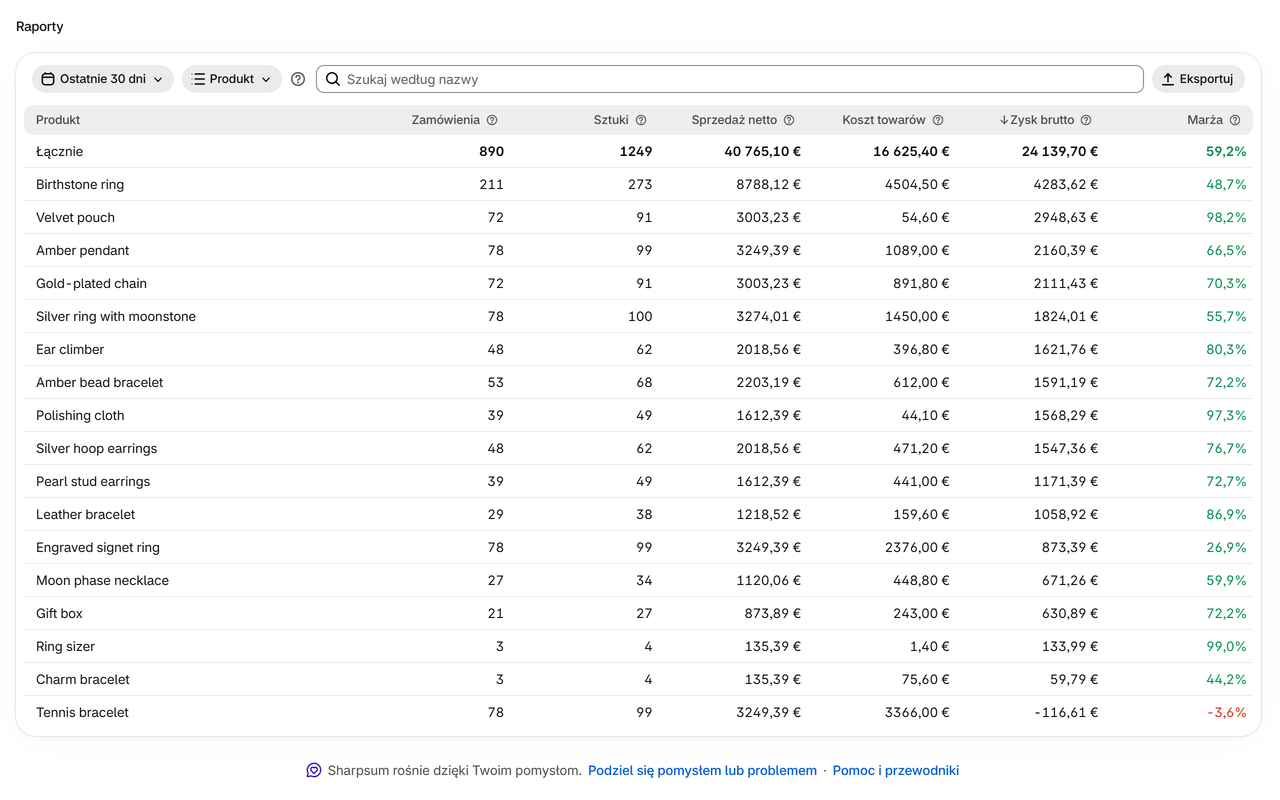Sort by the Koszt towarów column header
The image size is (1280, 800).
884,120
